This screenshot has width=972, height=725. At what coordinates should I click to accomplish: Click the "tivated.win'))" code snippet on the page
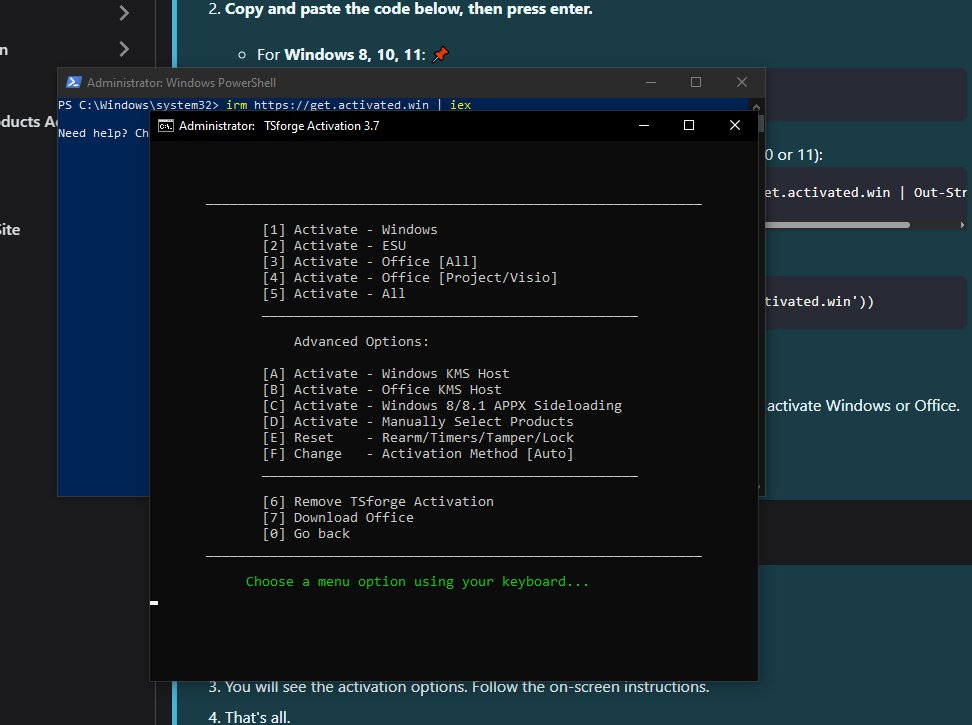[x=819, y=302]
